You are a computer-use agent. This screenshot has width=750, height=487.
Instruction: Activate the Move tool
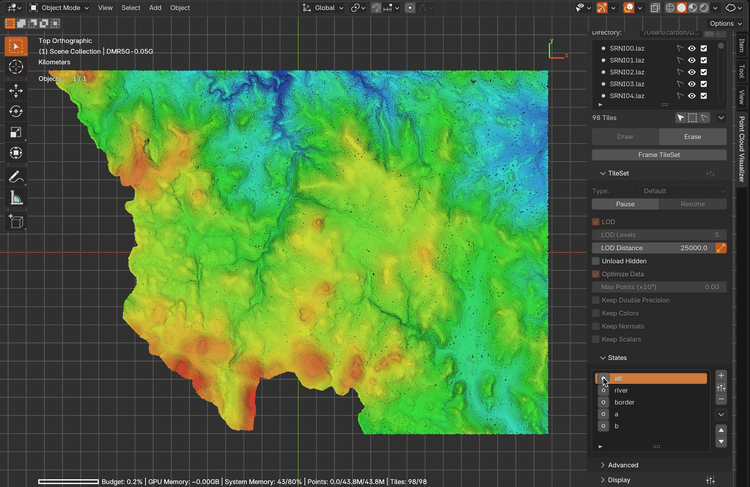pyautogui.click(x=16, y=90)
